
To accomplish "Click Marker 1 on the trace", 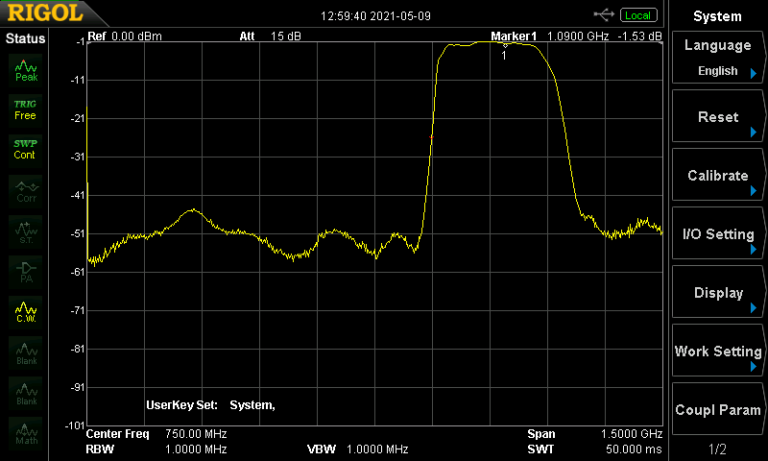I will pyautogui.click(x=505, y=45).
